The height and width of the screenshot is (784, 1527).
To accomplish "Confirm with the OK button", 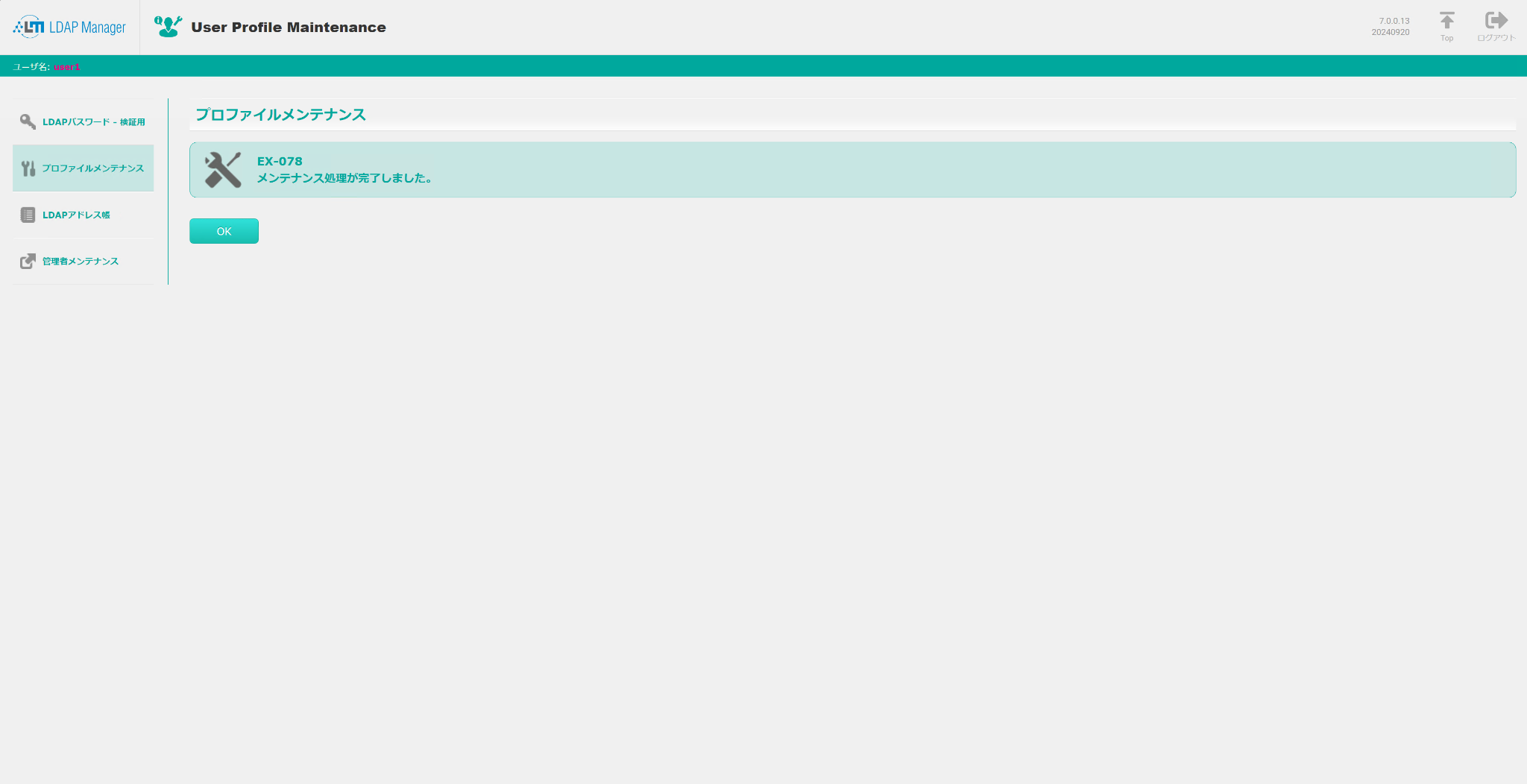I will [224, 231].
